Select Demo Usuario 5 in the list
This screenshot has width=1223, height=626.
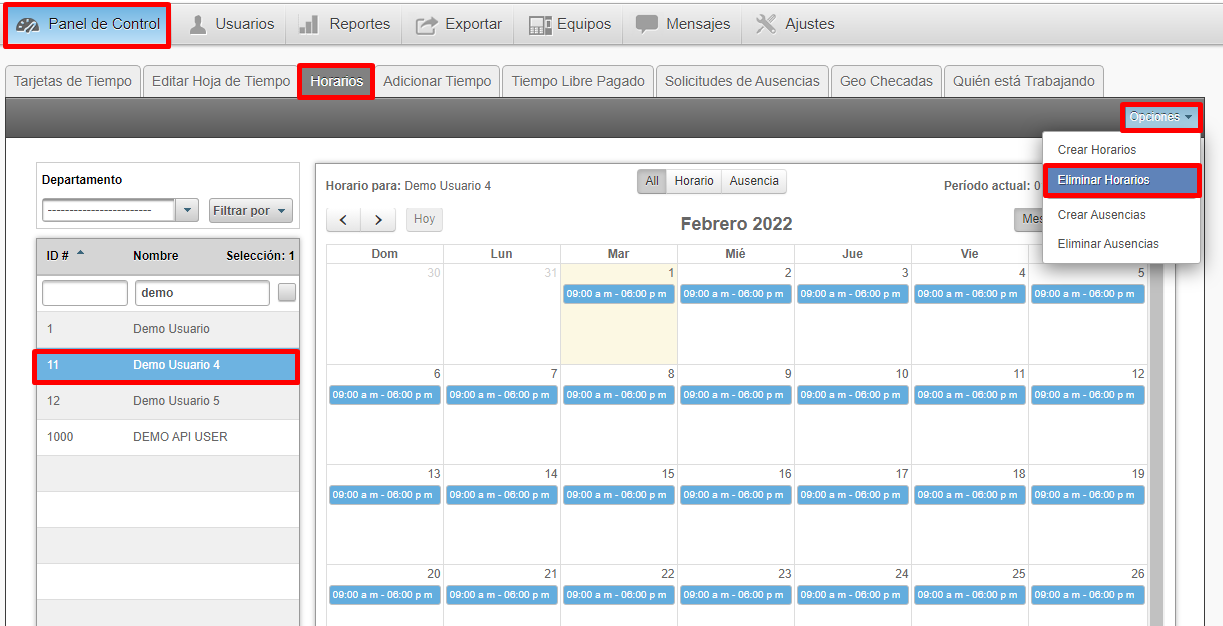(x=176, y=401)
